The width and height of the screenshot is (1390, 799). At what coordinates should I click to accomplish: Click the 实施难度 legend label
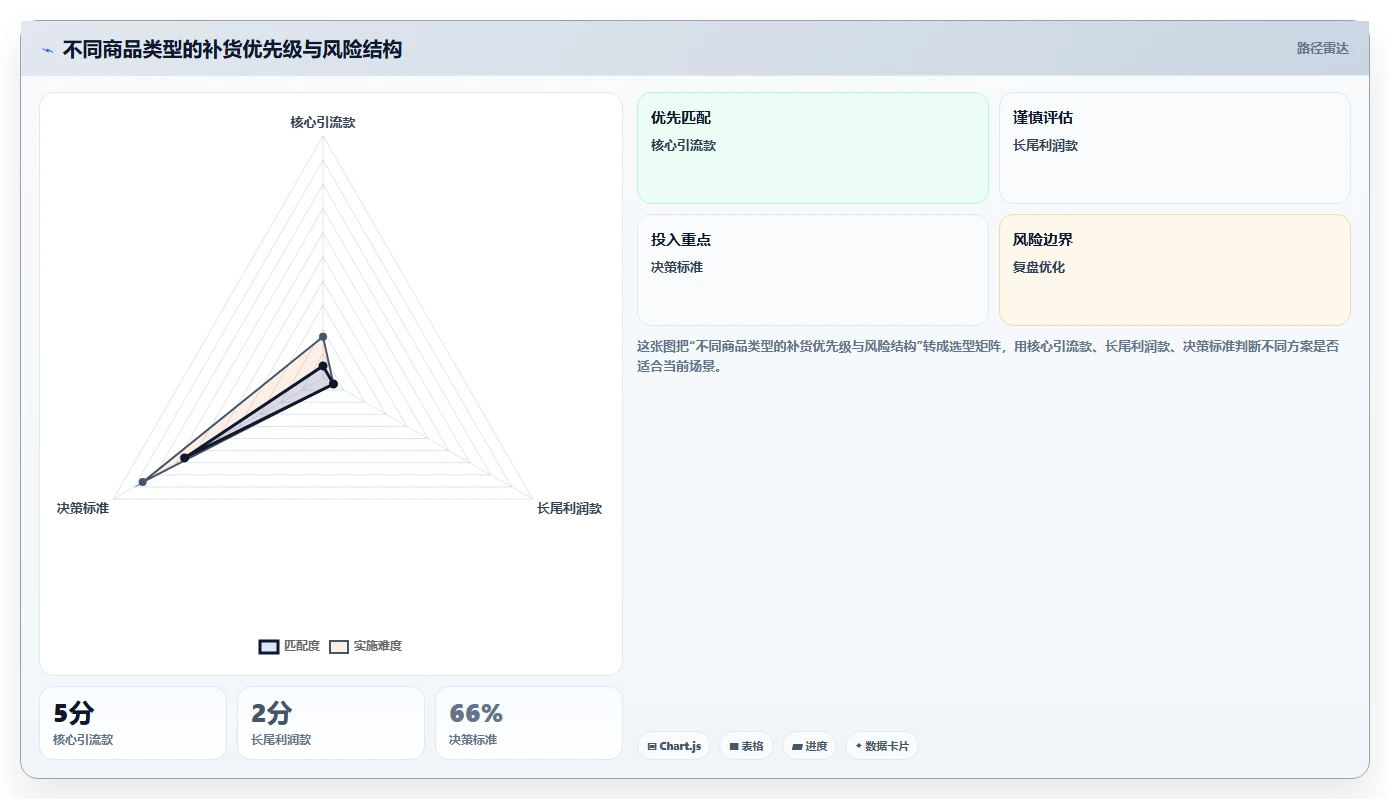click(378, 646)
